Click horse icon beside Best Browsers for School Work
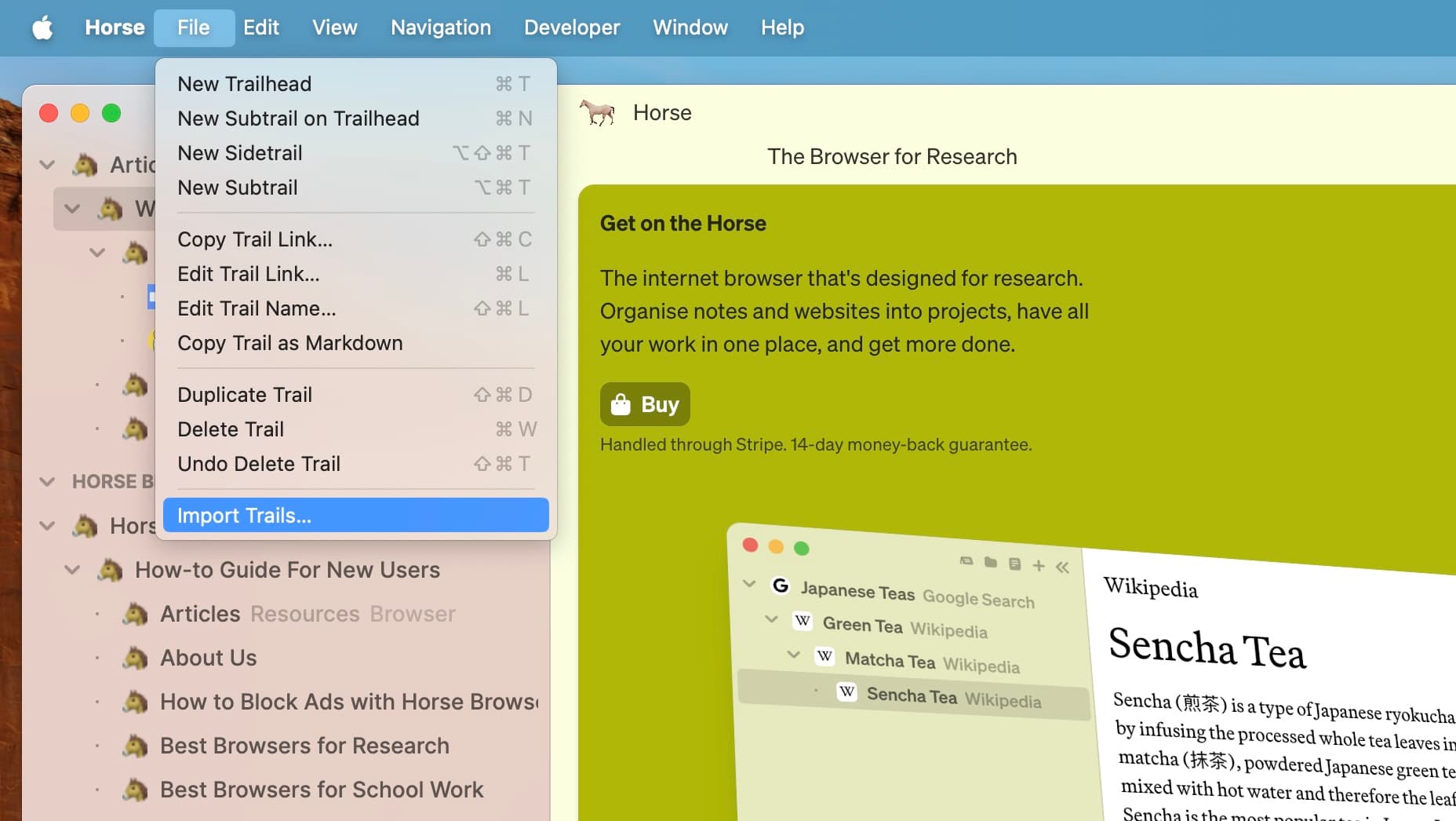This screenshot has height=821, width=1456. (135, 790)
